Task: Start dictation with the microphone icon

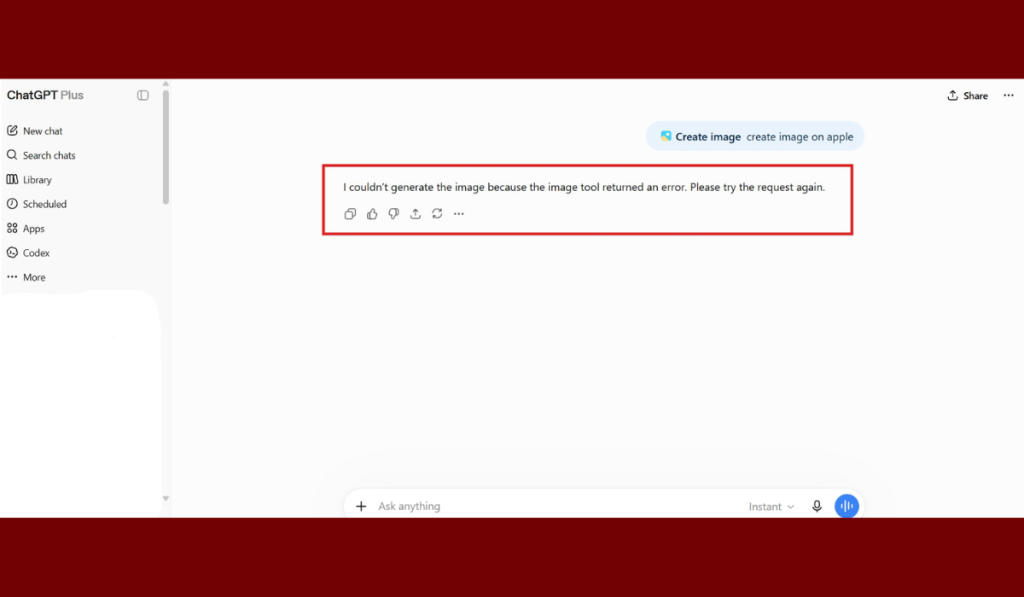Action: (816, 506)
